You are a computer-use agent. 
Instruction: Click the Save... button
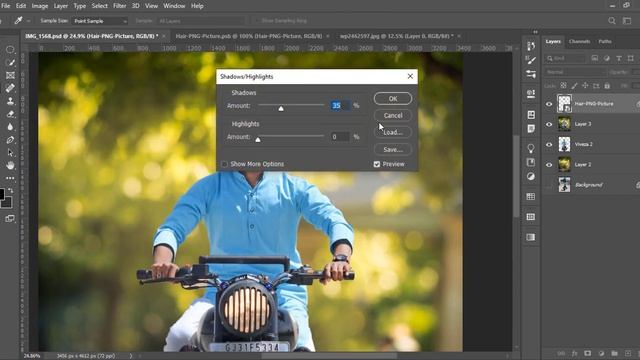pyautogui.click(x=393, y=149)
